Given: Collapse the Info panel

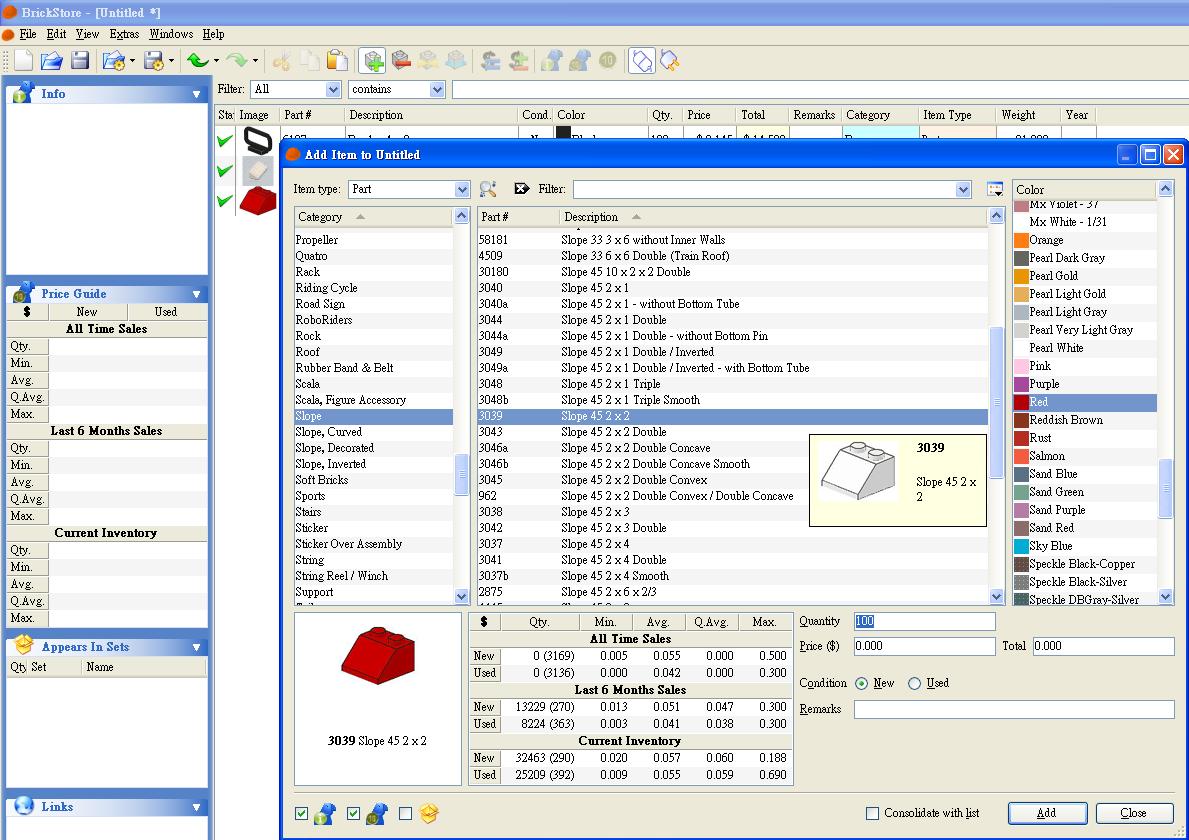Looking at the screenshot, I should tap(196, 94).
